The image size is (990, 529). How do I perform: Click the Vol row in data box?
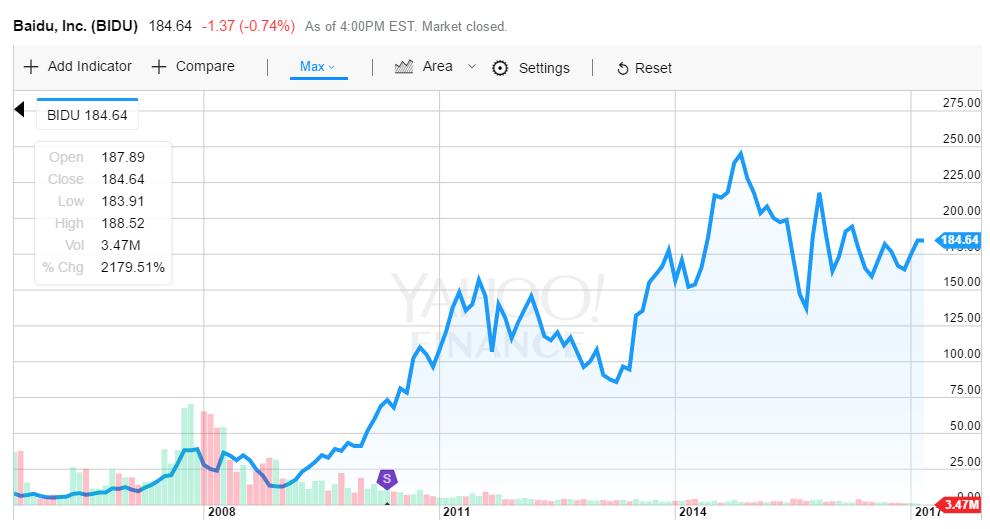click(x=104, y=245)
